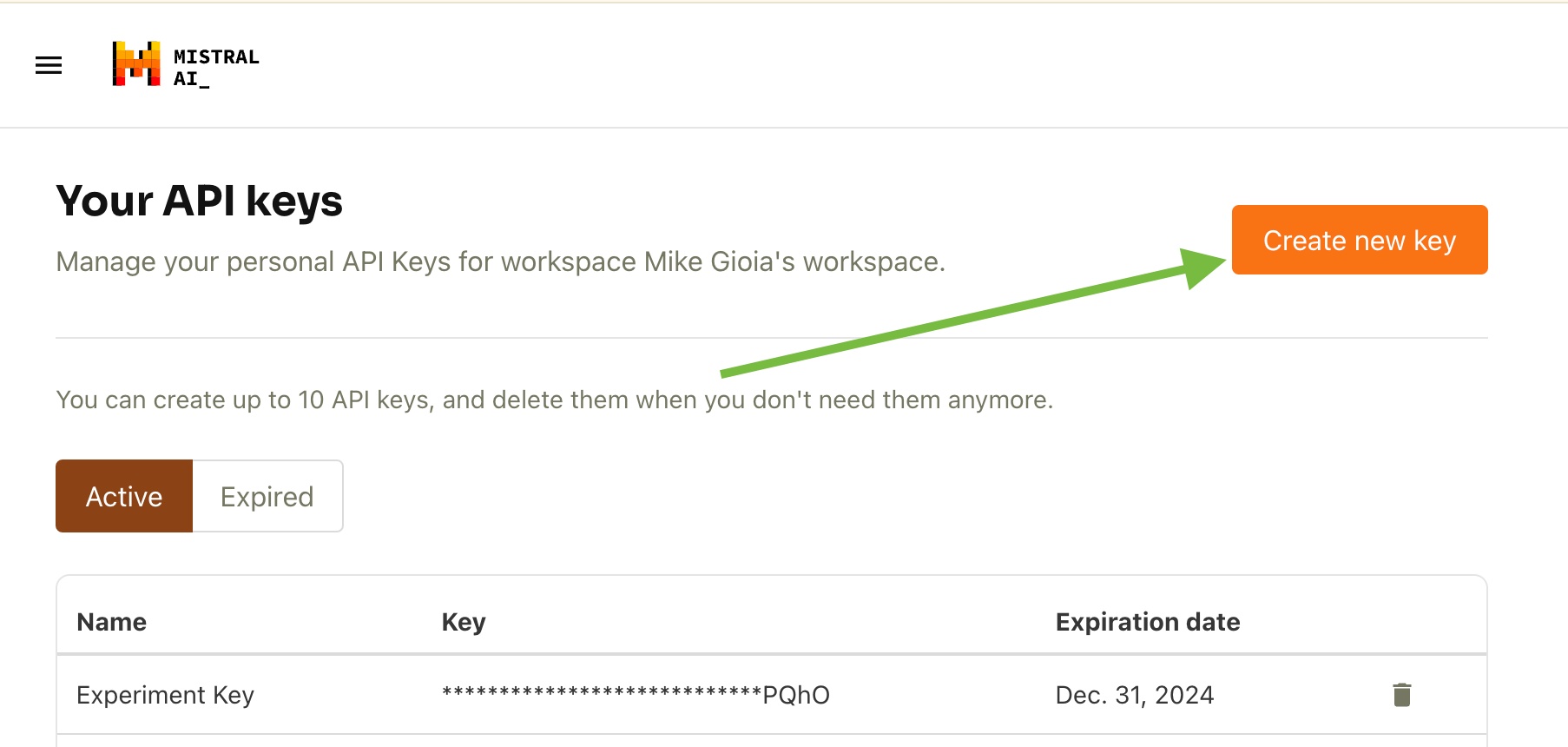The height and width of the screenshot is (747, 1568).
Task: Click the Name column header
Action: coord(112,622)
